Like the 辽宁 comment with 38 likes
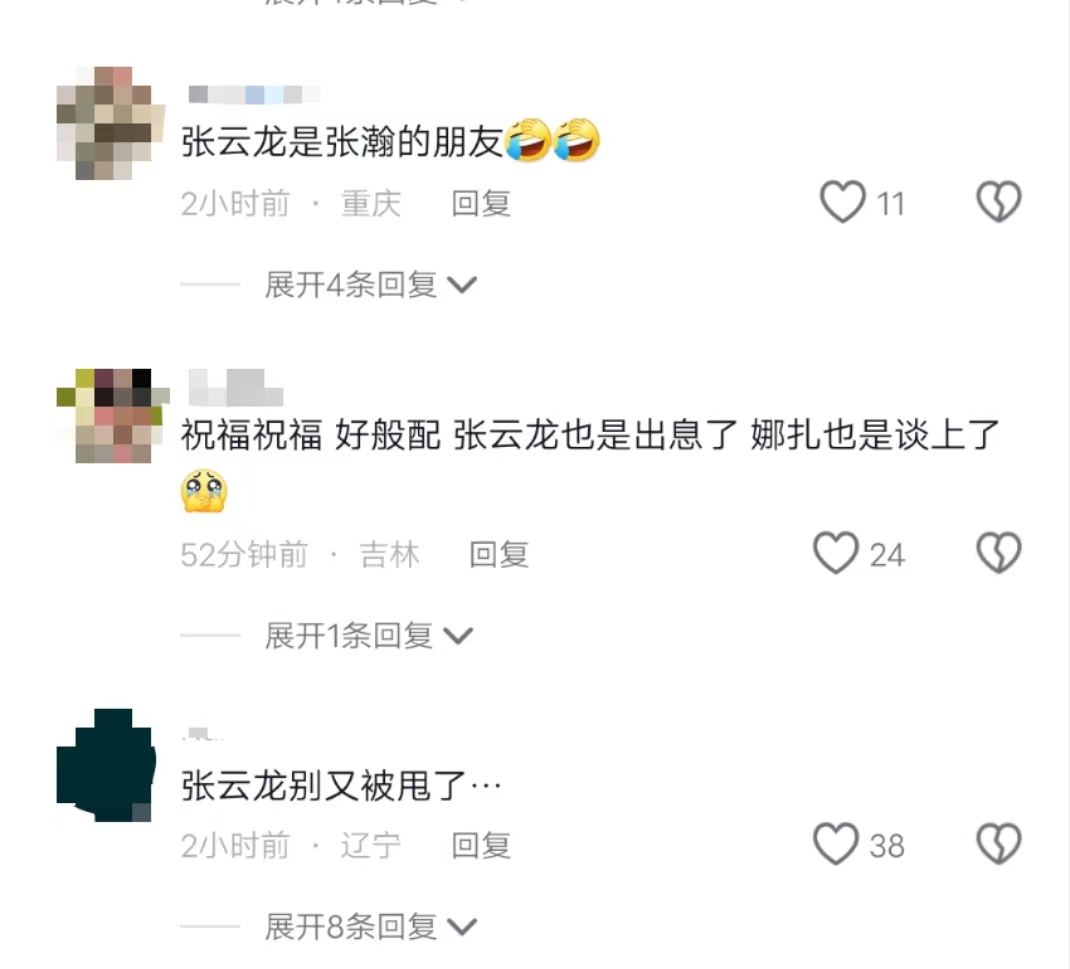Screen dimensions: 1070x969 836,844
